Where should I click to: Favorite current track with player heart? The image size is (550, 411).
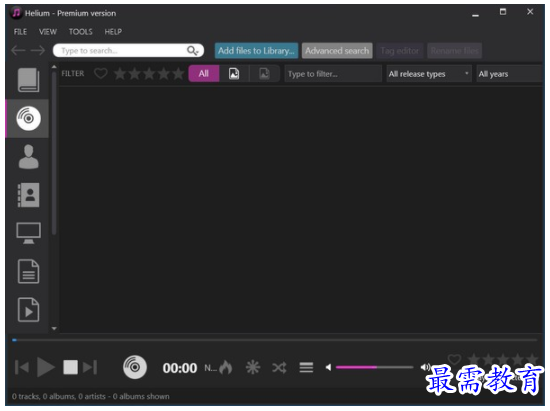(x=454, y=359)
